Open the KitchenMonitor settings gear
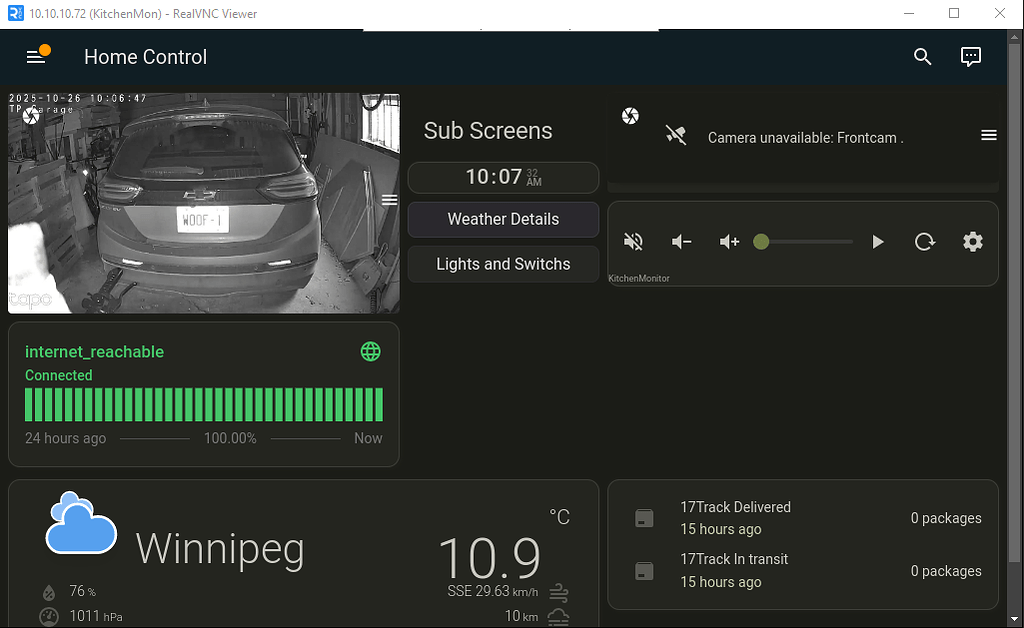The height and width of the screenshot is (628, 1024). click(972, 241)
